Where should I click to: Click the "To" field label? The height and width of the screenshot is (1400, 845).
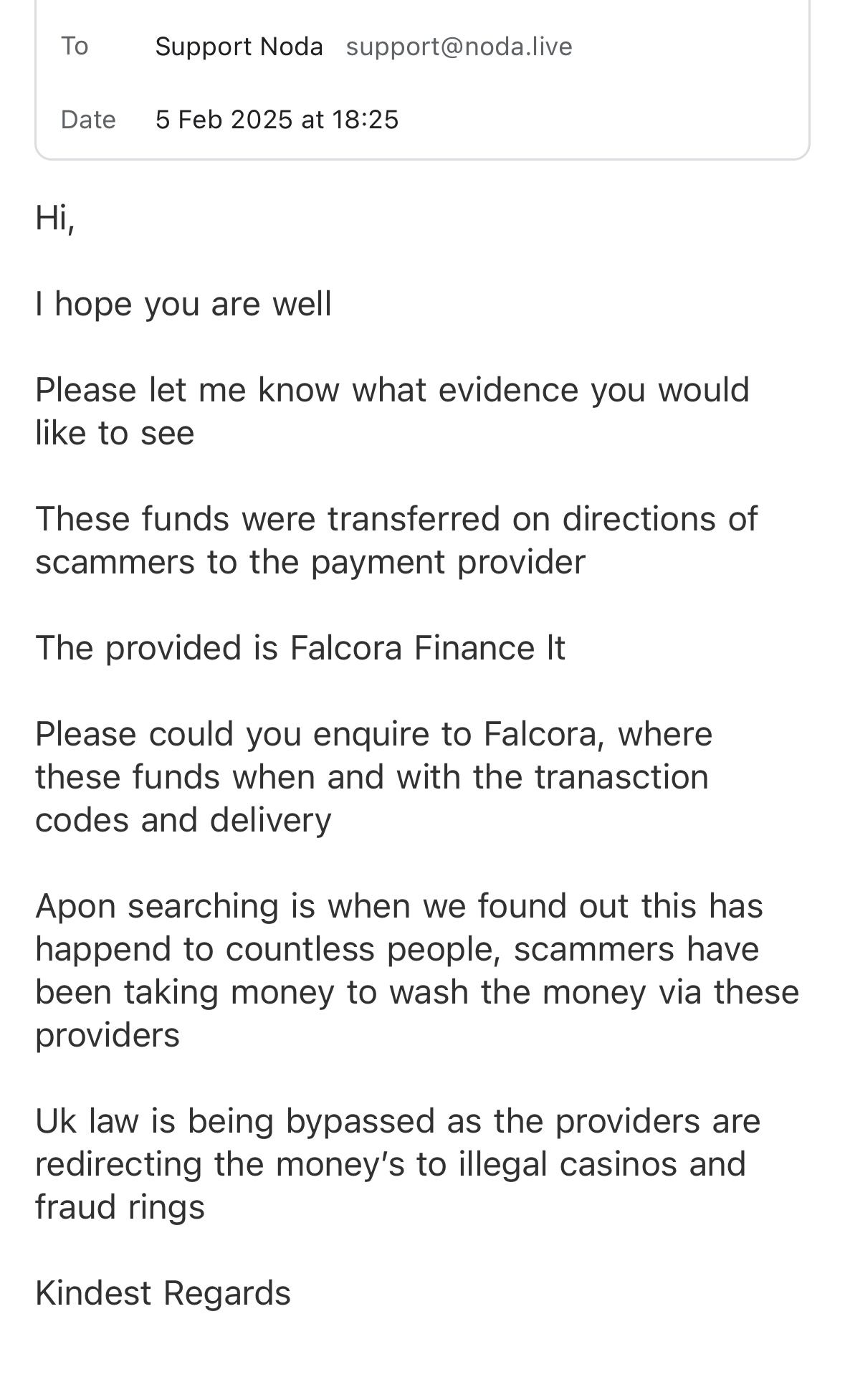[75, 46]
